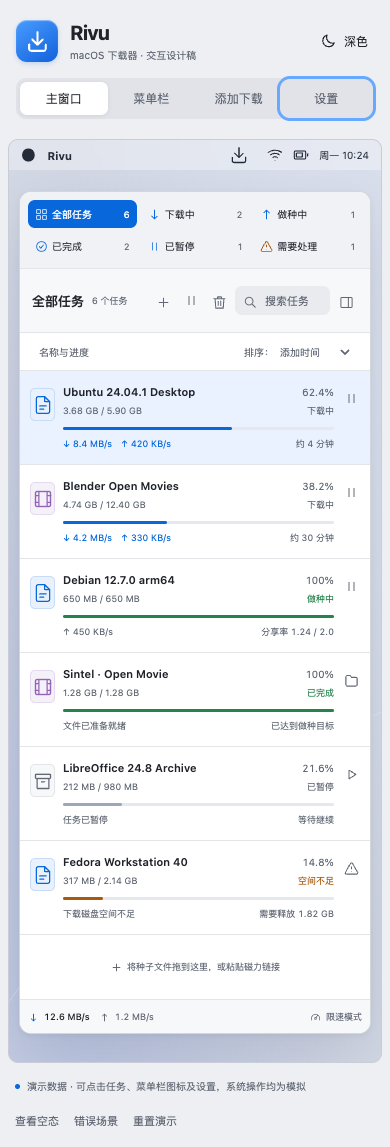Click the Rivu download app logo

(37, 41)
